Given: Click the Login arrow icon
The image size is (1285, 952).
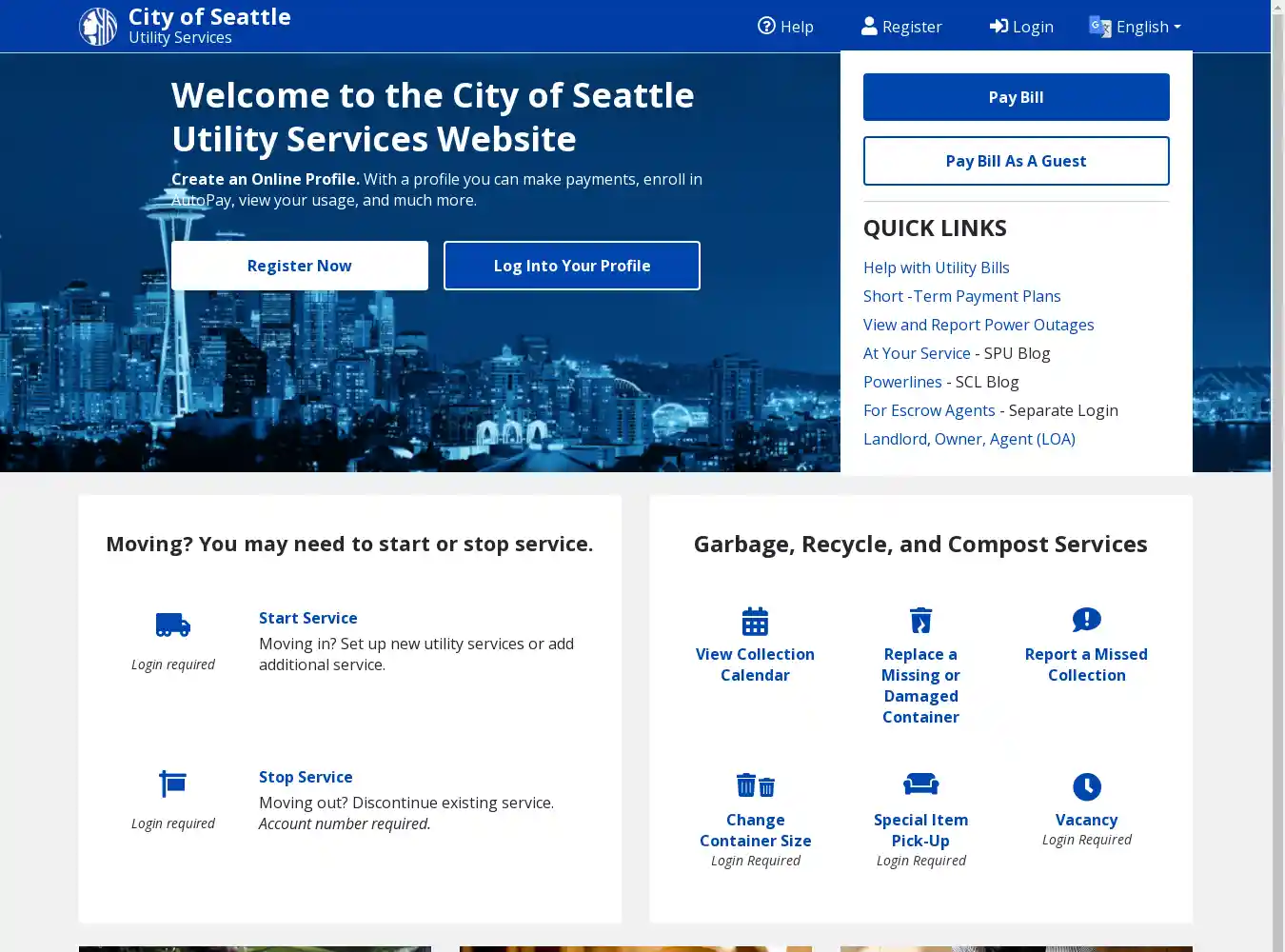Looking at the screenshot, I should 998,26.
